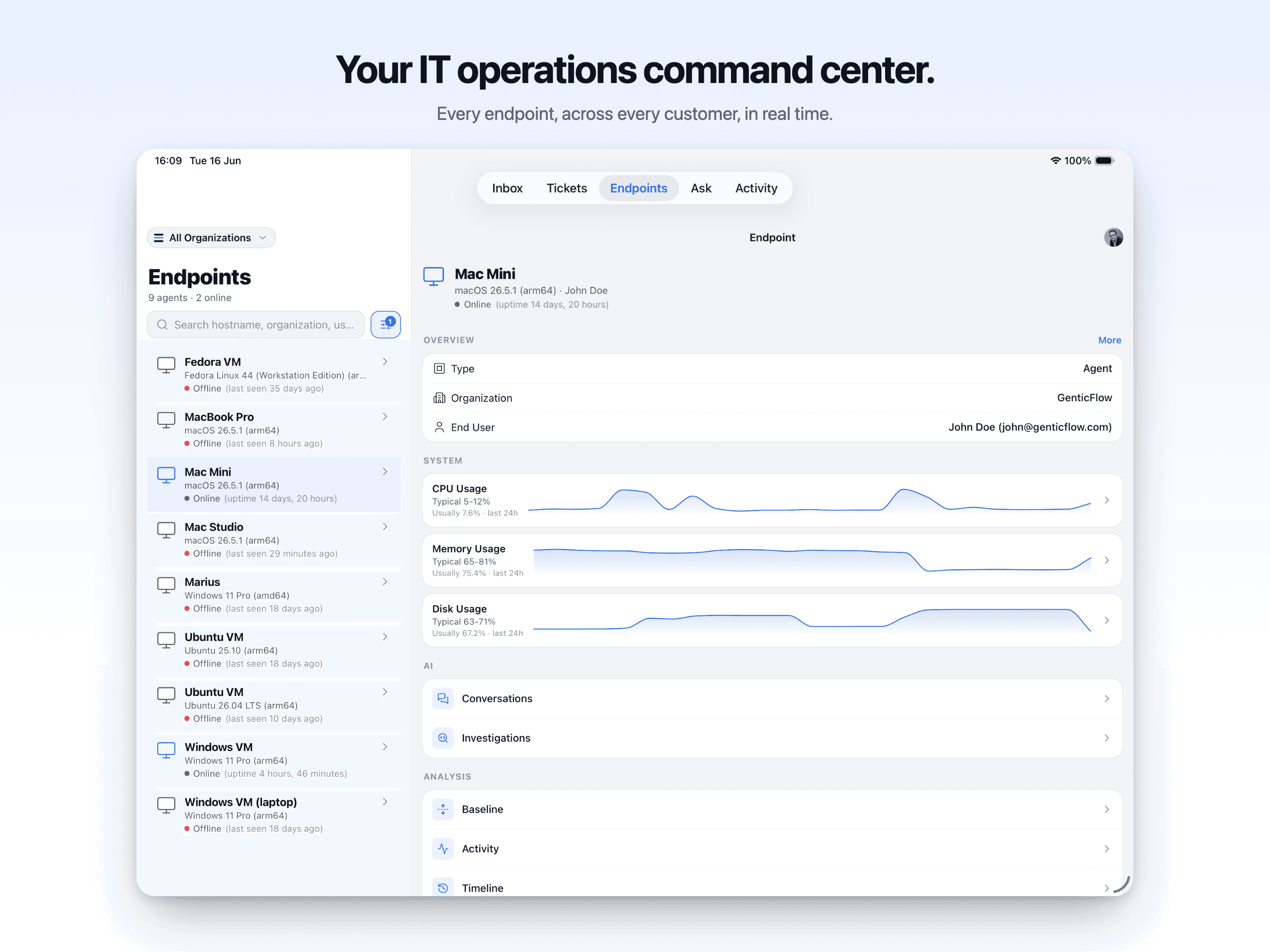The image size is (1270, 952).
Task: Click the More link in Overview
Action: pyautogui.click(x=1109, y=340)
